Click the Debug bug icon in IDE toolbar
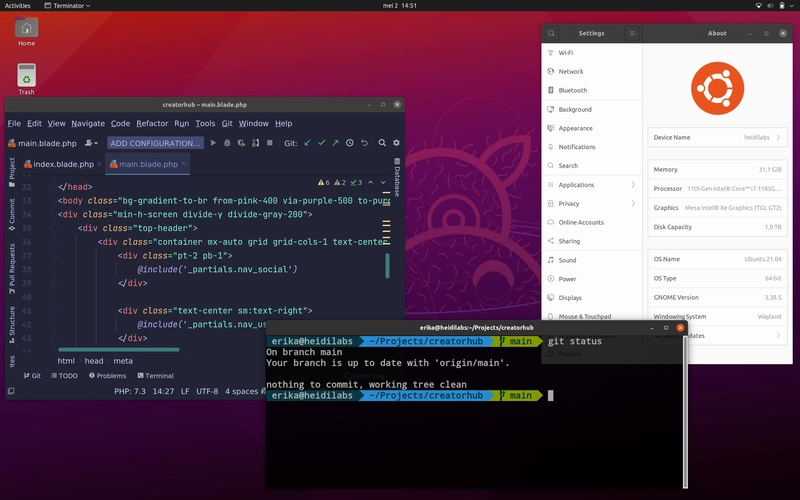 click(228, 143)
